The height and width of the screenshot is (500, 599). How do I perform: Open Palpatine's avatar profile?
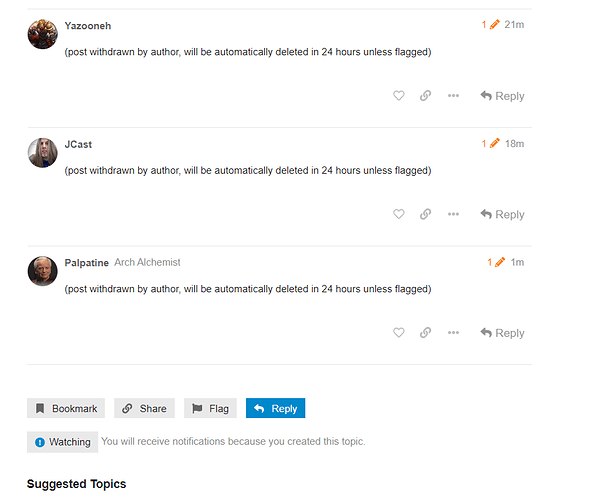[x=42, y=271]
